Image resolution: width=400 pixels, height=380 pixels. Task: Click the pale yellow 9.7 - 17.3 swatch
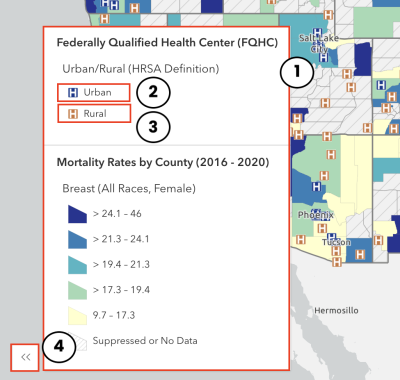(x=77, y=315)
